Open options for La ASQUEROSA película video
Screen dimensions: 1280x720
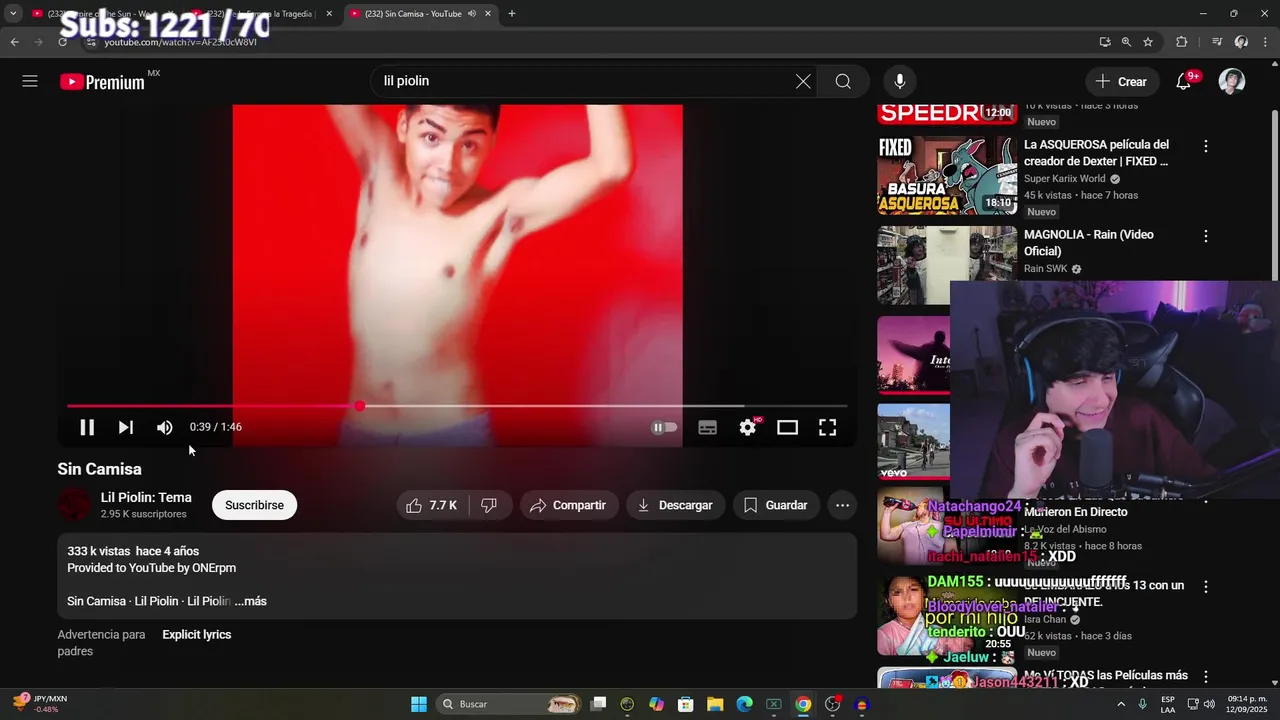(x=1205, y=146)
